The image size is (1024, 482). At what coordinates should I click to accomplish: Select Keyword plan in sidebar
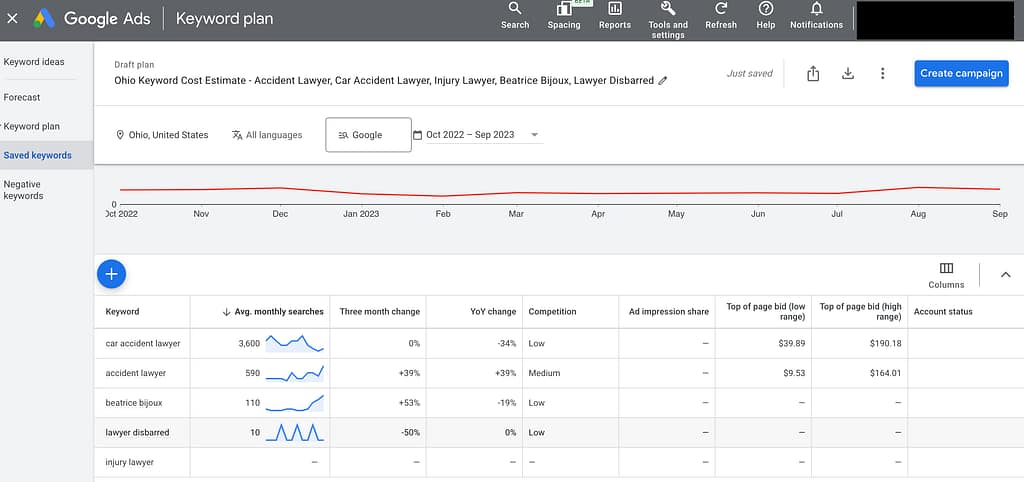(x=31, y=126)
